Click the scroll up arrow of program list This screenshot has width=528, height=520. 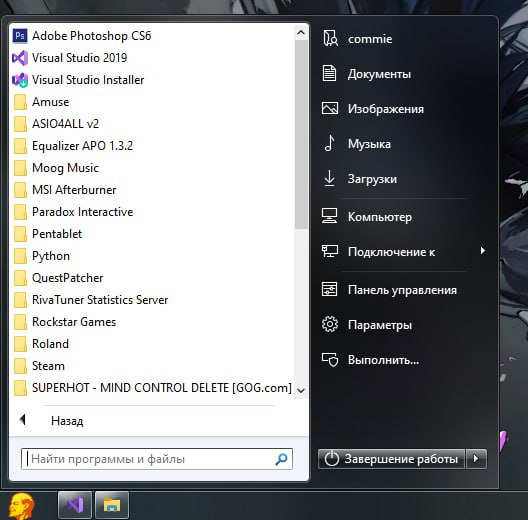pos(301,33)
